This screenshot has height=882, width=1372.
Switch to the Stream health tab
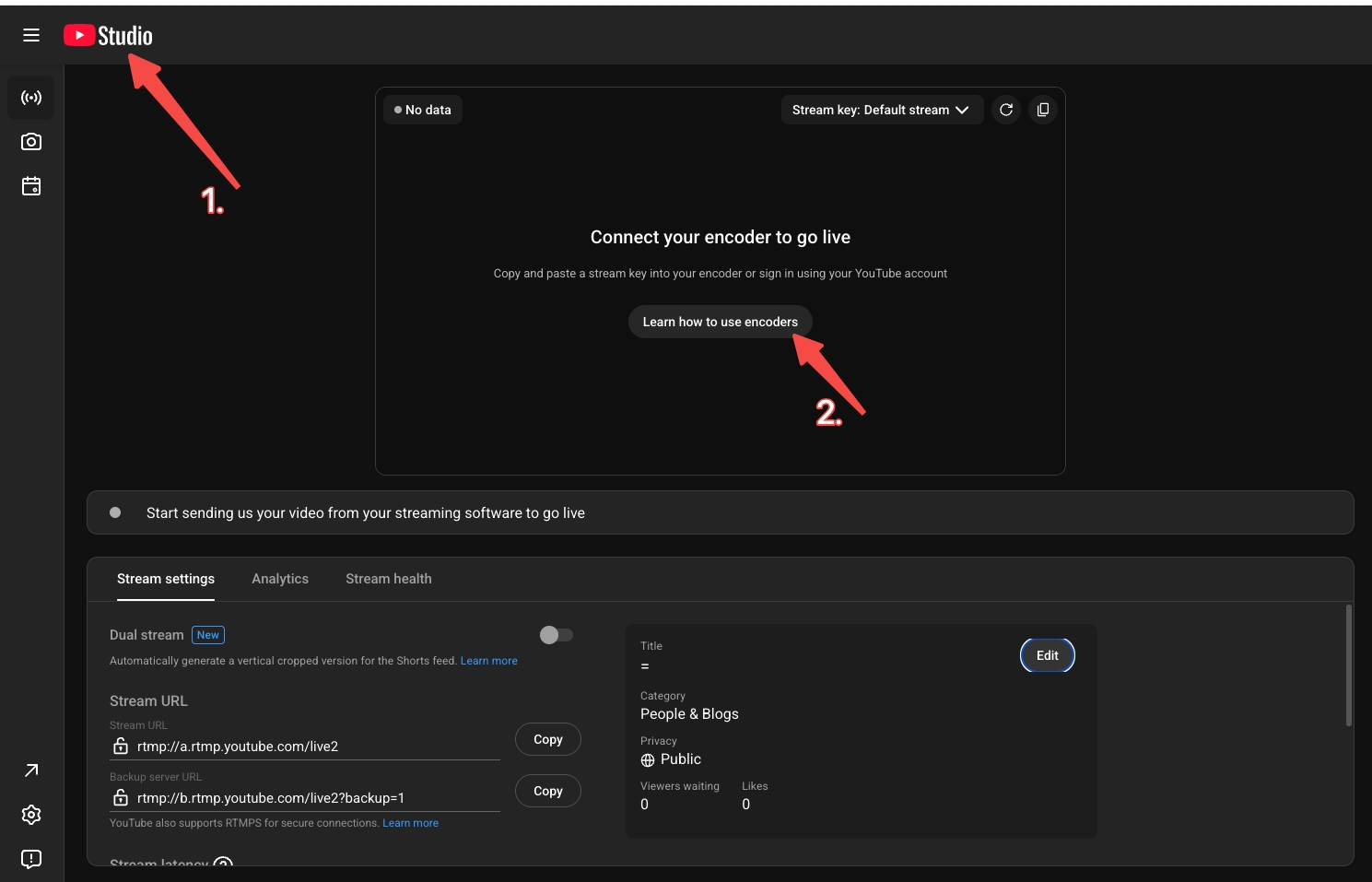click(x=389, y=579)
